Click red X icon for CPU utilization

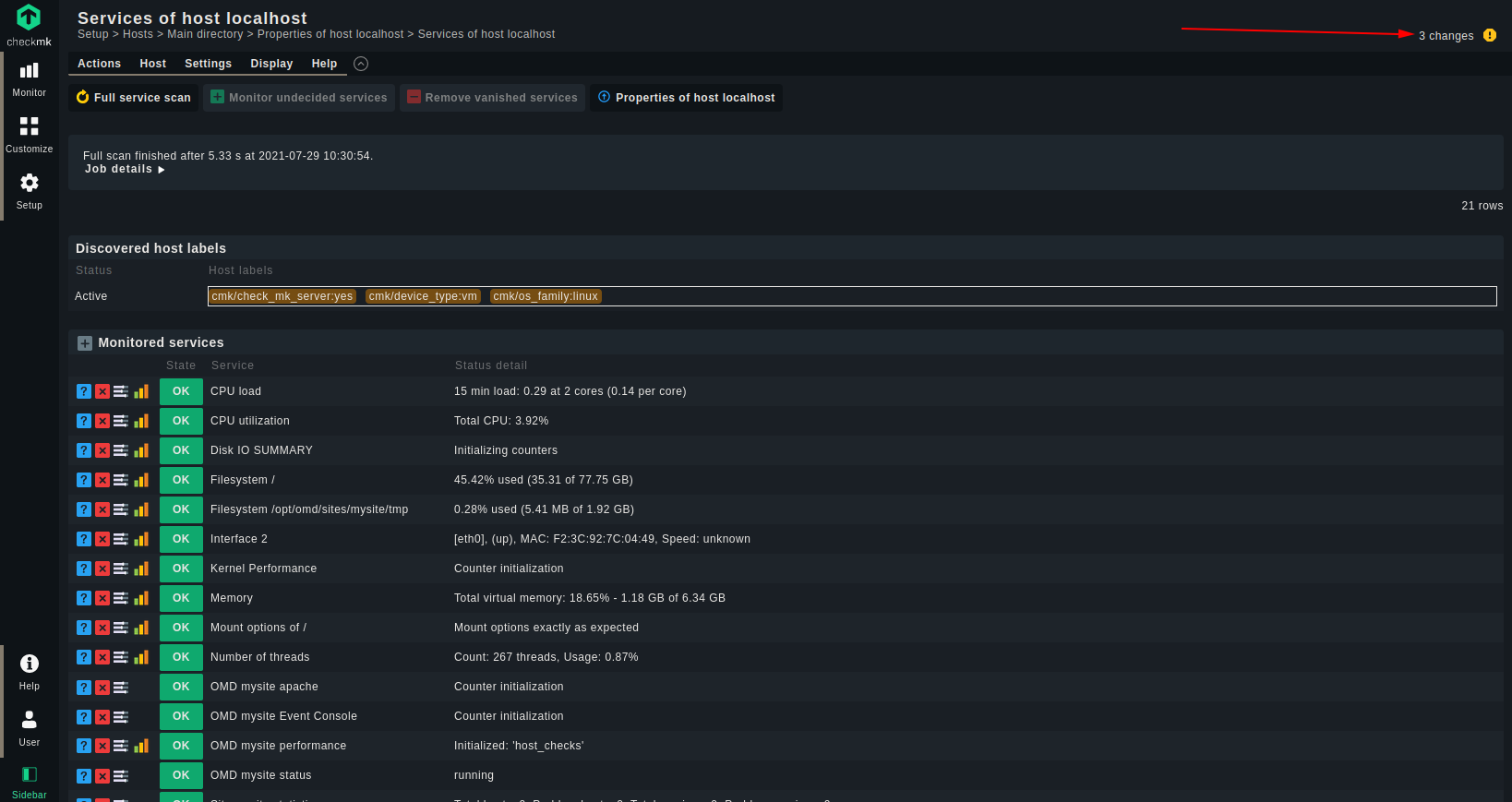click(x=102, y=421)
